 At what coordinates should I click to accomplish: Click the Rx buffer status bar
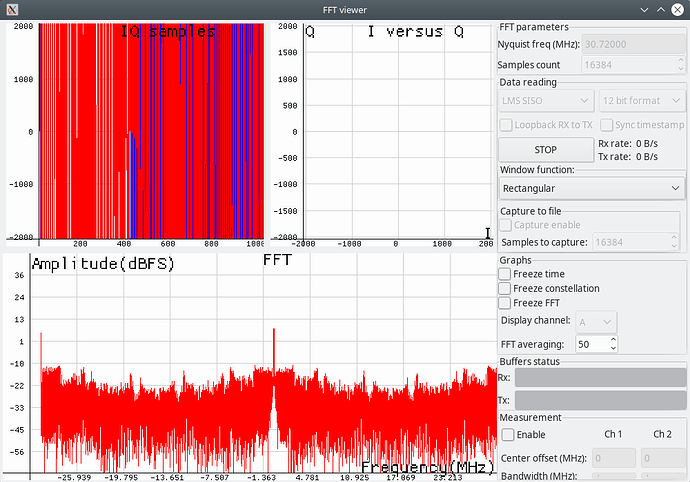pos(598,377)
